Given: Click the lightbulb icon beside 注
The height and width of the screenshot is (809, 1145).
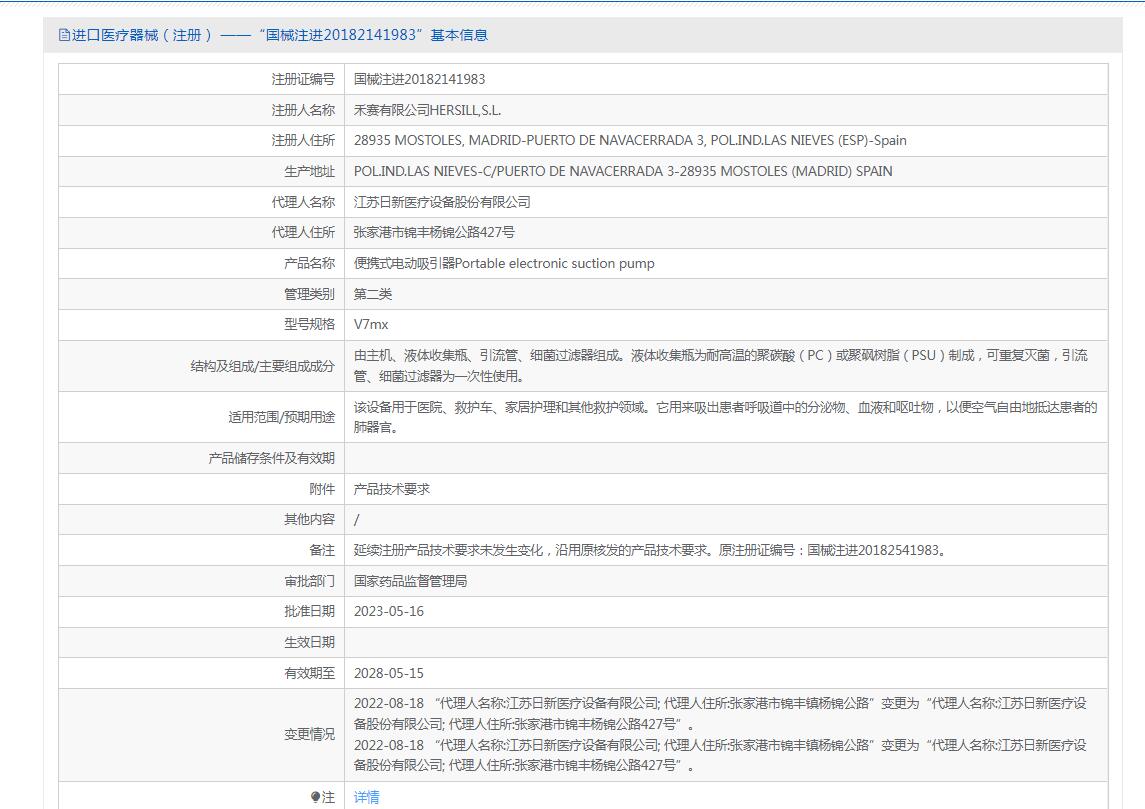Looking at the screenshot, I should 315,797.
